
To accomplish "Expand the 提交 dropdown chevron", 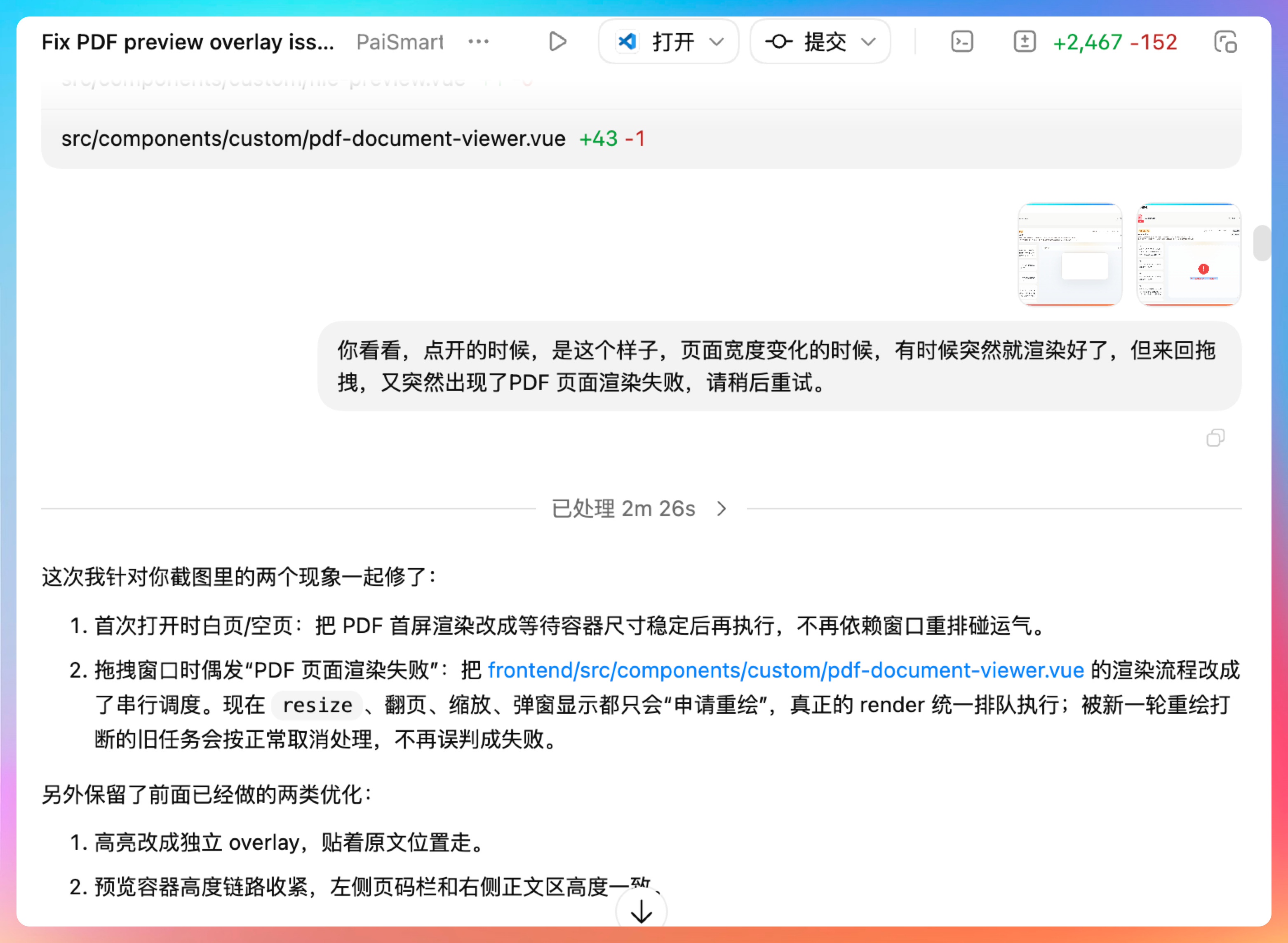I will pos(868,42).
